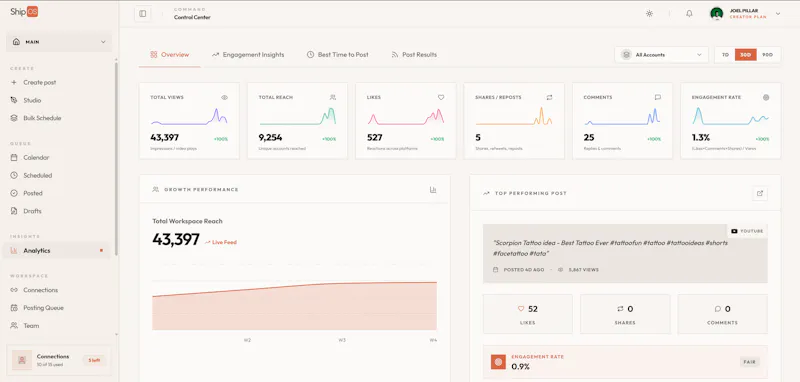Click the 527 likes value
The height and width of the screenshot is (382, 800).
coord(374,138)
